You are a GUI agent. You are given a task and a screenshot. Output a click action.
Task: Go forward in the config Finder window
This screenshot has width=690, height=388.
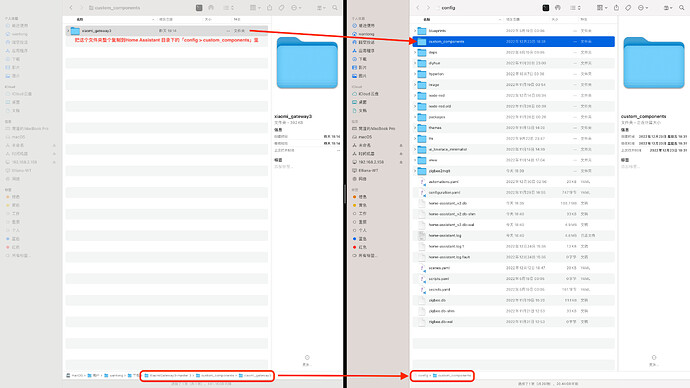coord(428,8)
